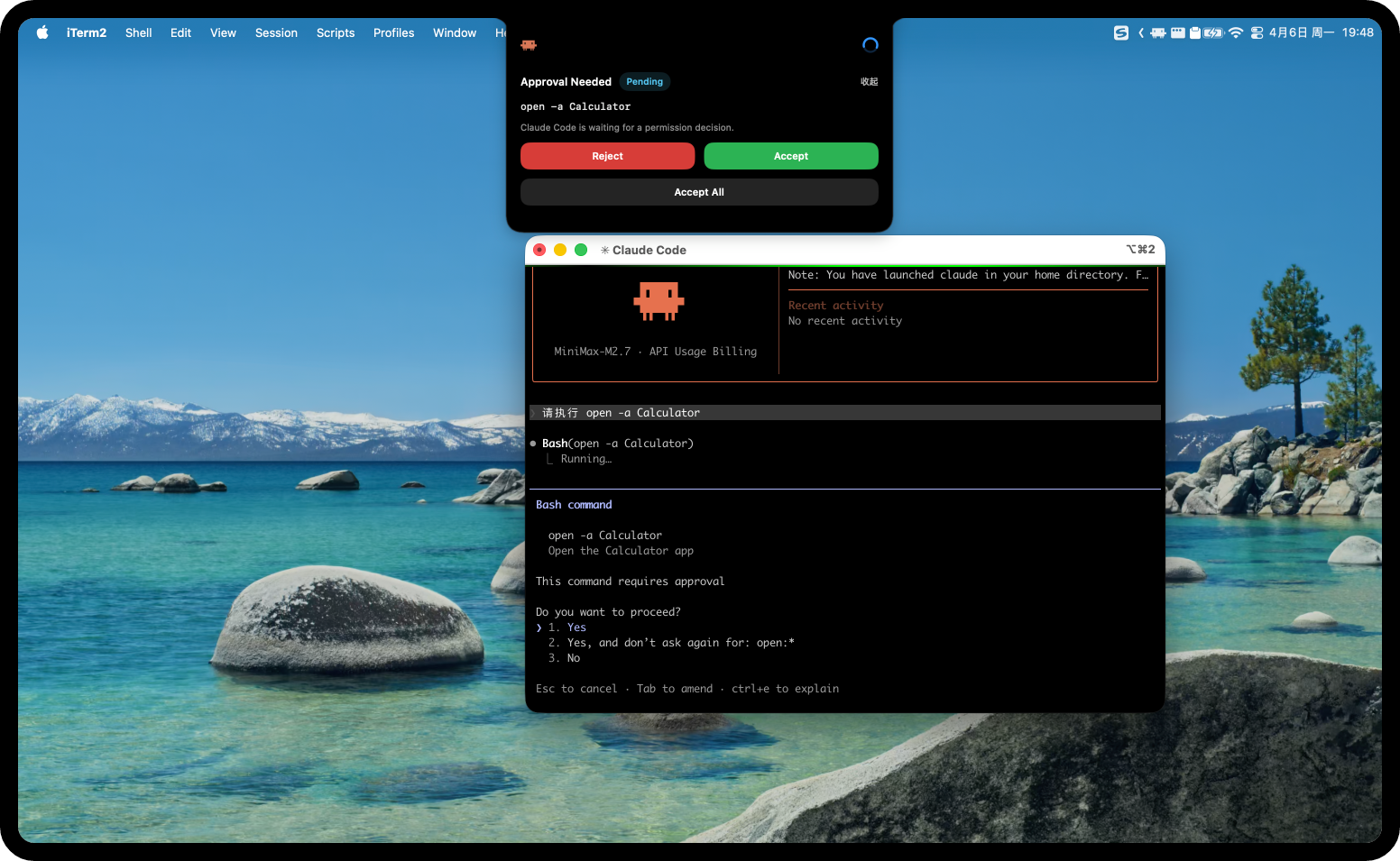Viewport: 1400px width, 861px height.
Task: Click 'Open the Calculator app' description
Action: point(622,551)
